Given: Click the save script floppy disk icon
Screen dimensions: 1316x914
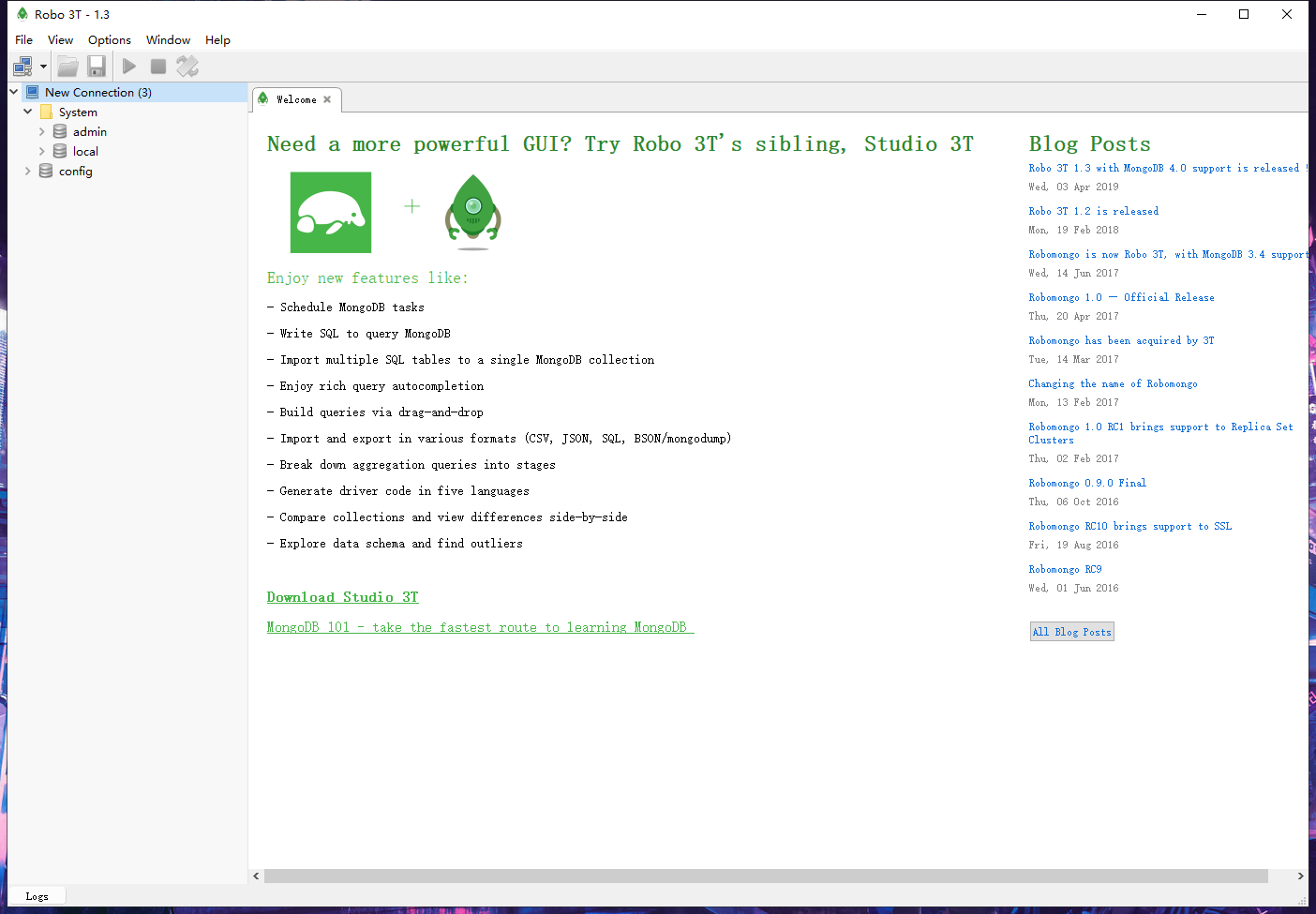Looking at the screenshot, I should [97, 66].
